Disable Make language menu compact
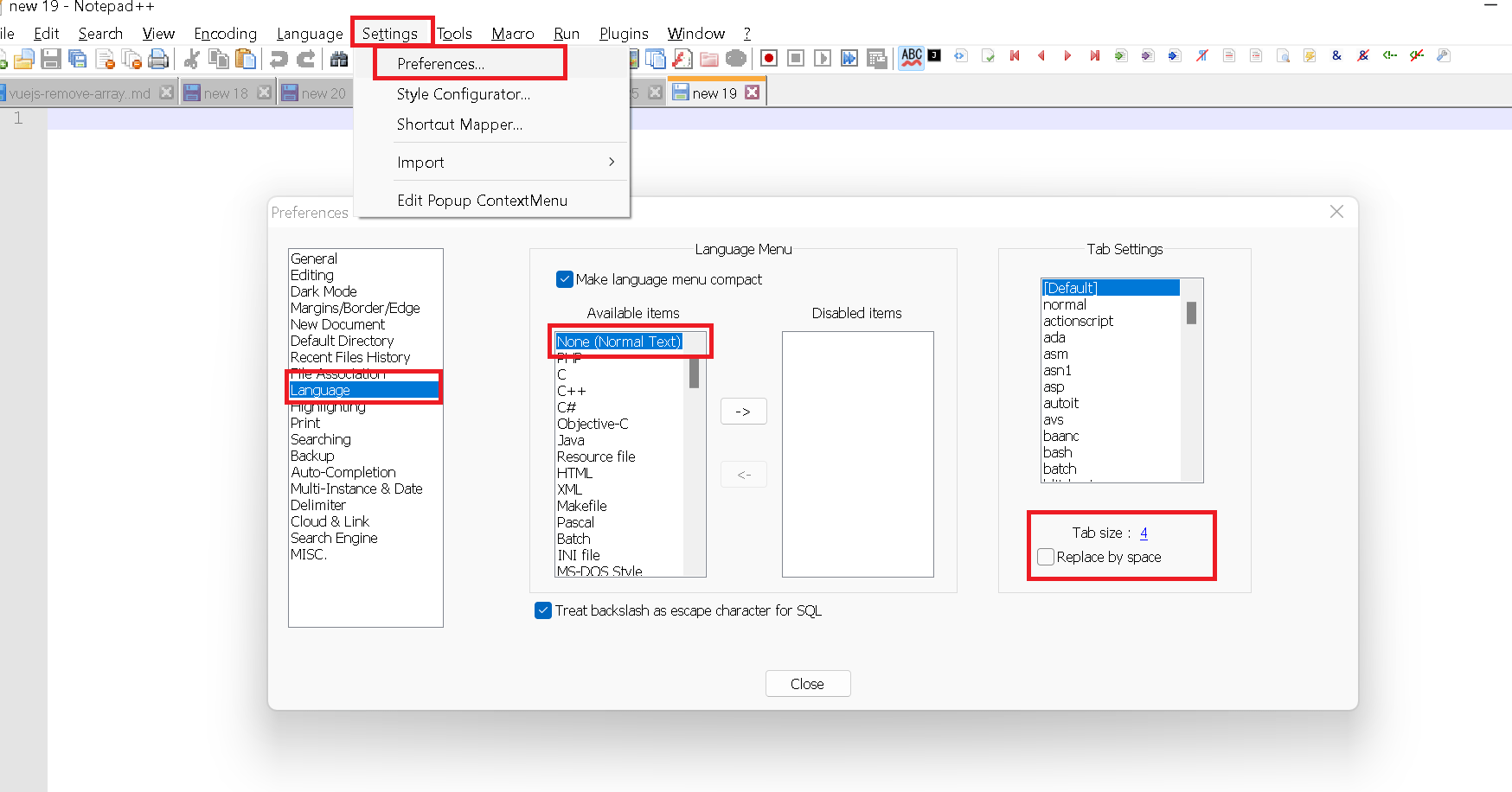The width and height of the screenshot is (1512, 792). 565,278
